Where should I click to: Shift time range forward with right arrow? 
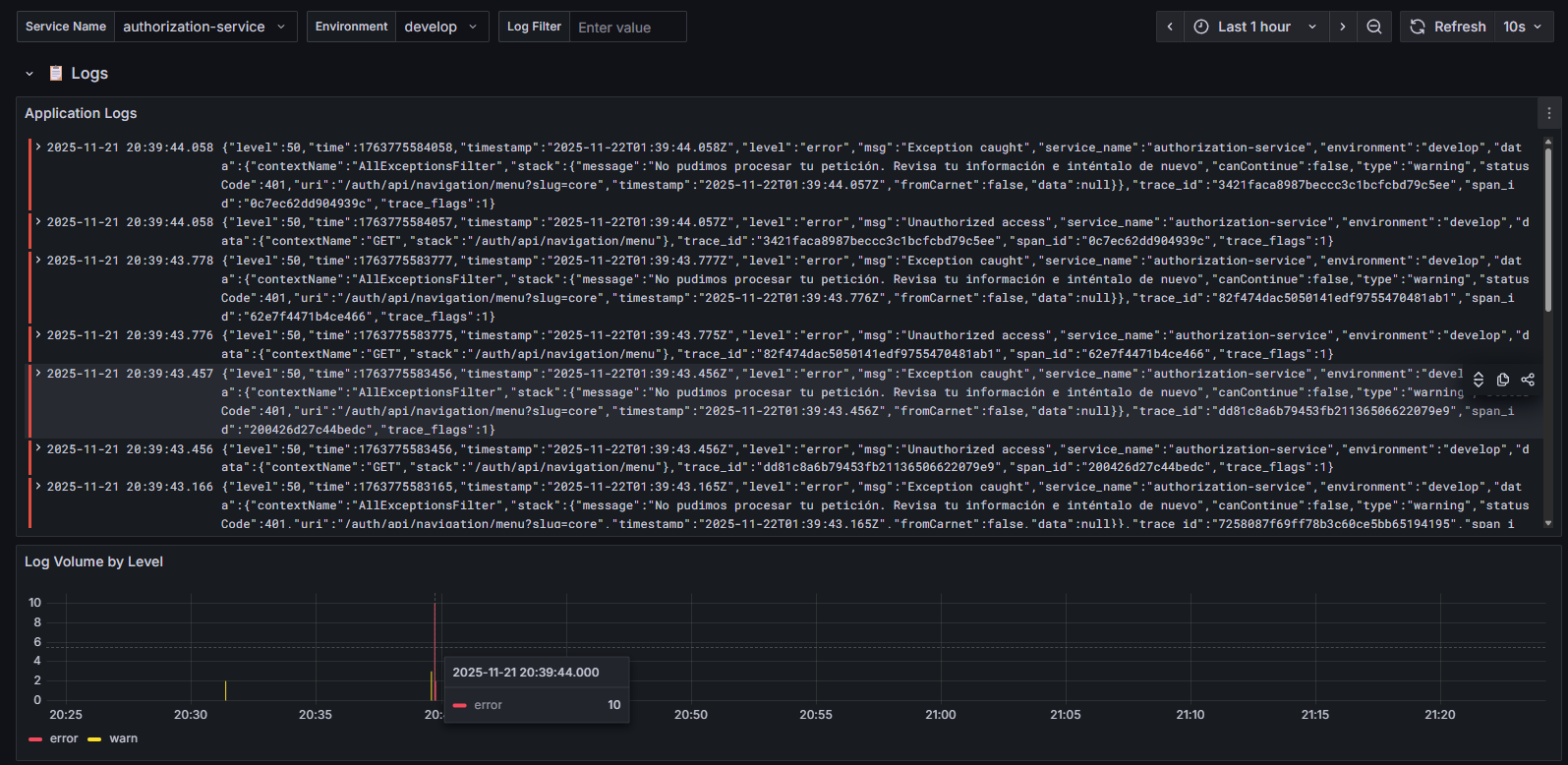pos(1343,27)
